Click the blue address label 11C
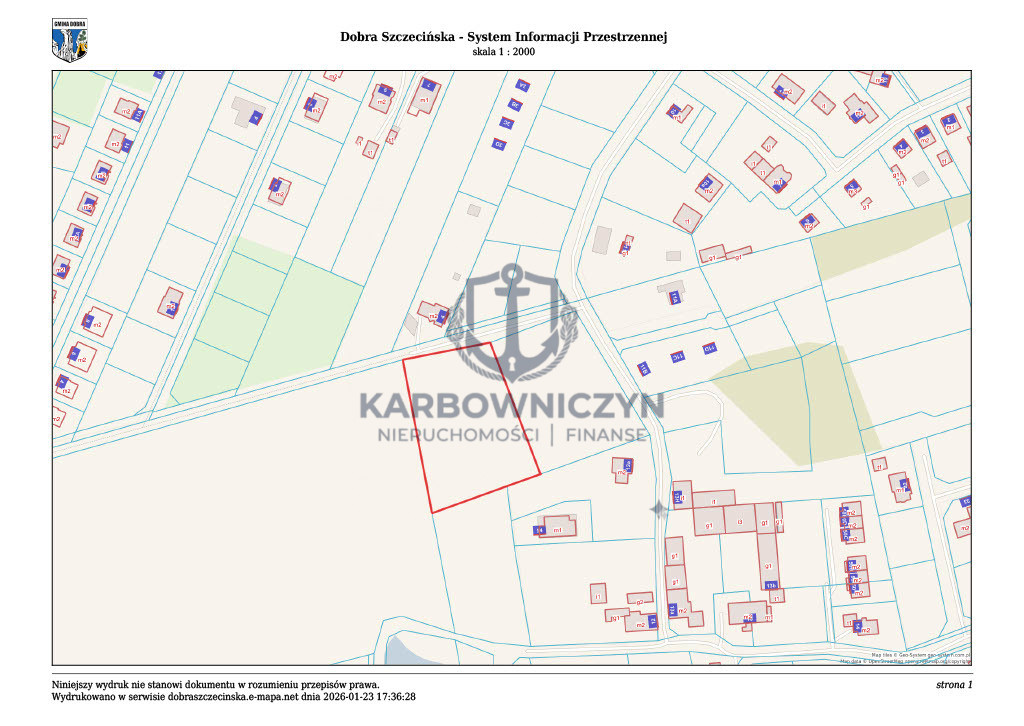 677,357
